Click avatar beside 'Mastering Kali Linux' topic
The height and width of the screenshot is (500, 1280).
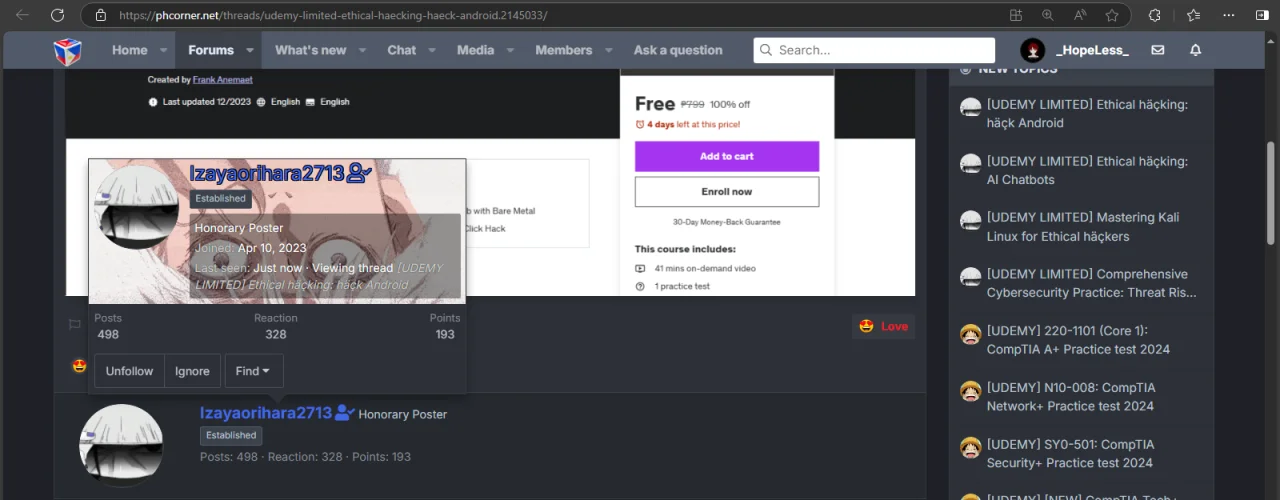[x=970, y=220]
